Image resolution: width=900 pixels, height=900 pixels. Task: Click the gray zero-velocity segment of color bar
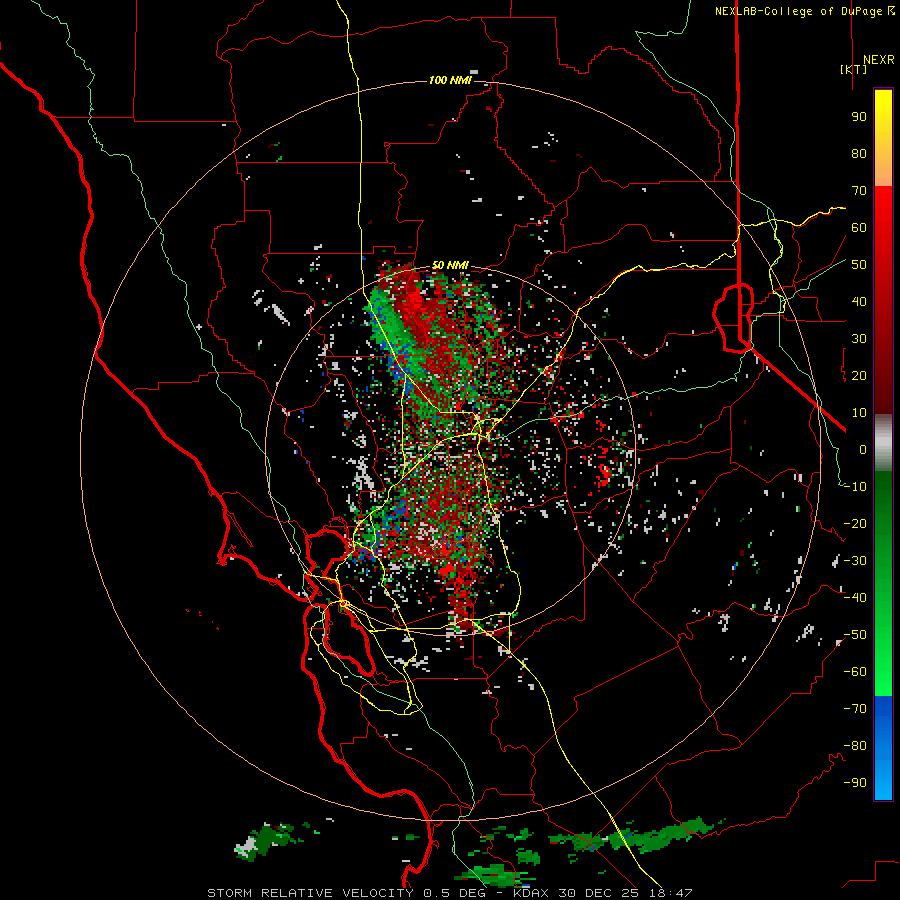[883, 443]
